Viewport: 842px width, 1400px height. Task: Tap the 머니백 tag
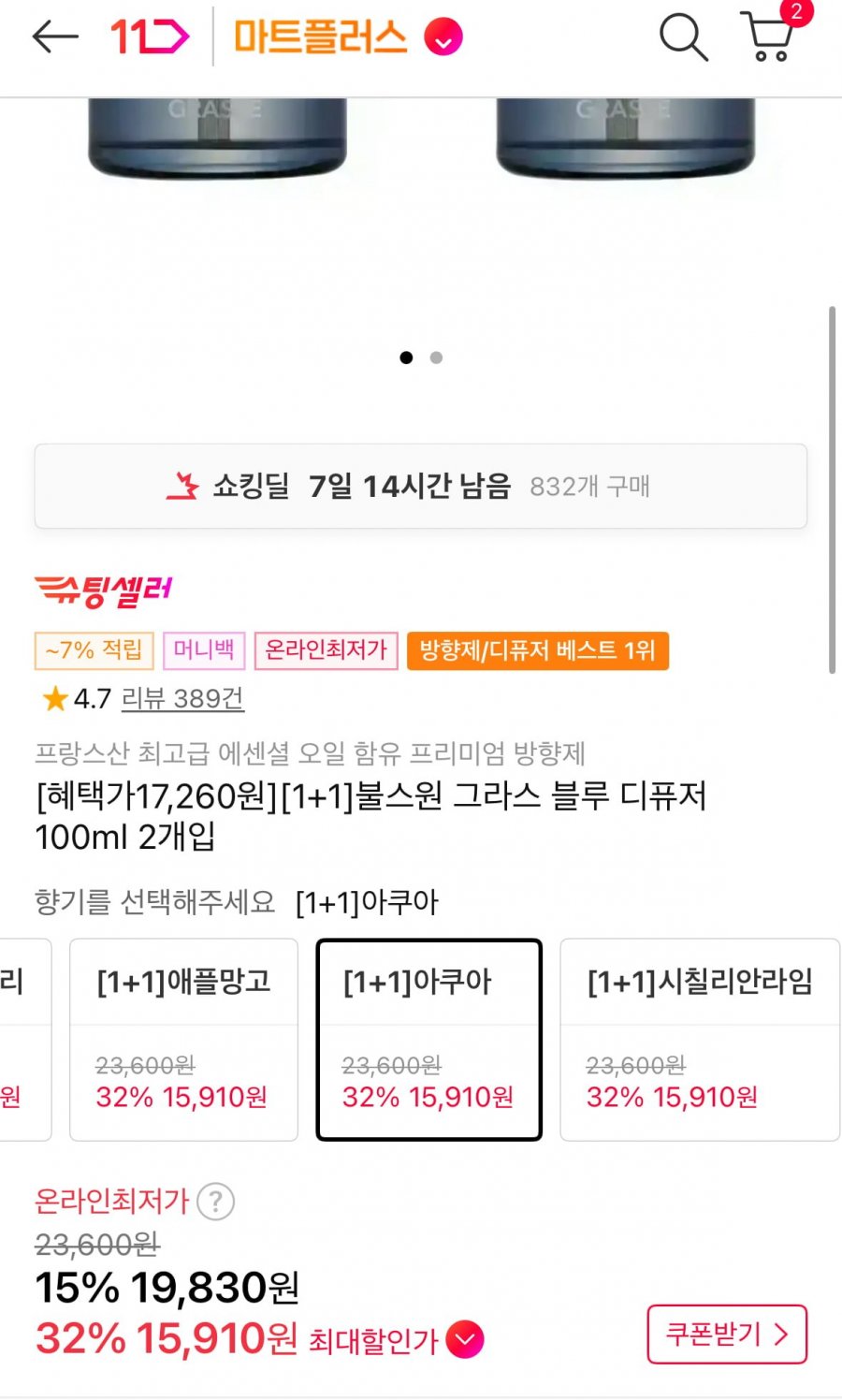click(204, 650)
